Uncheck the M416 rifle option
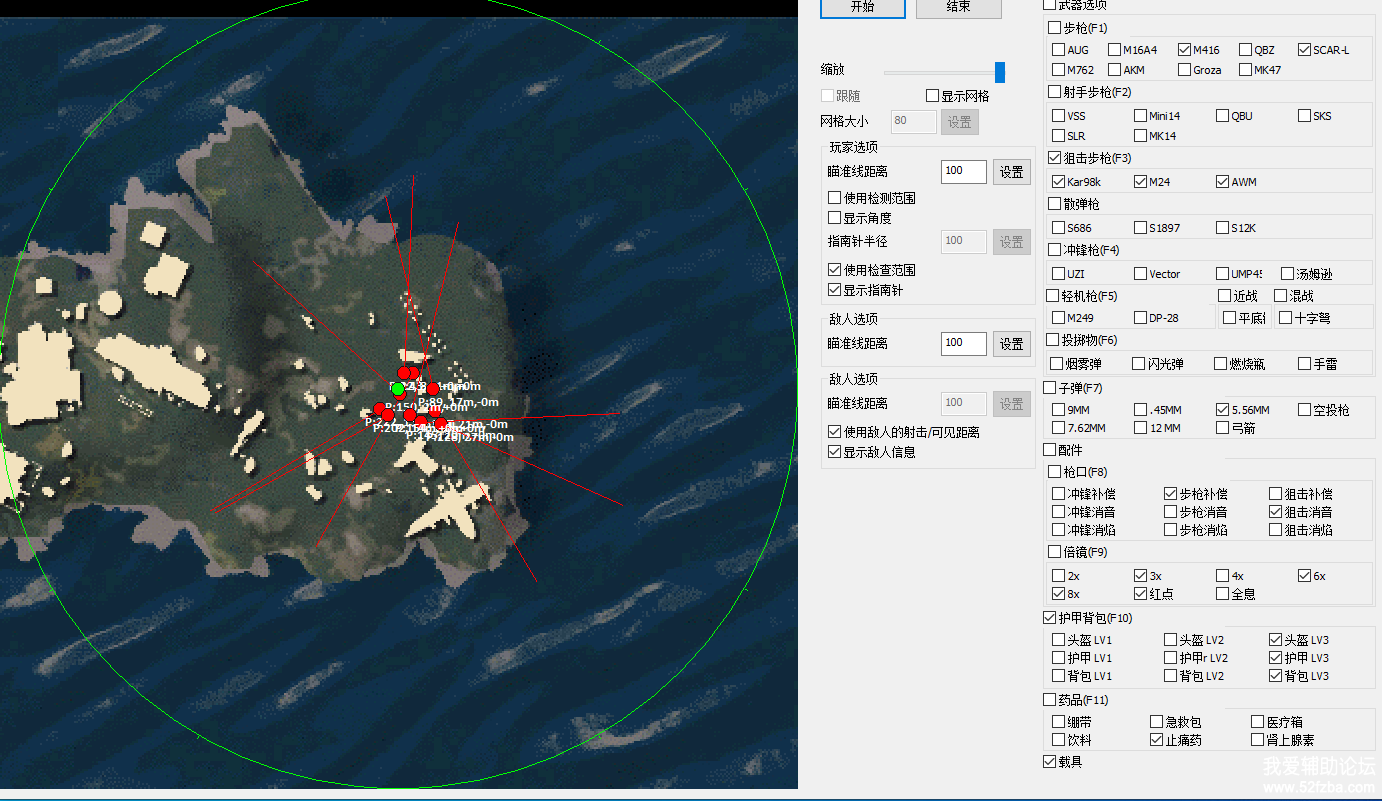Screen dimensions: 1382x801 point(1185,50)
